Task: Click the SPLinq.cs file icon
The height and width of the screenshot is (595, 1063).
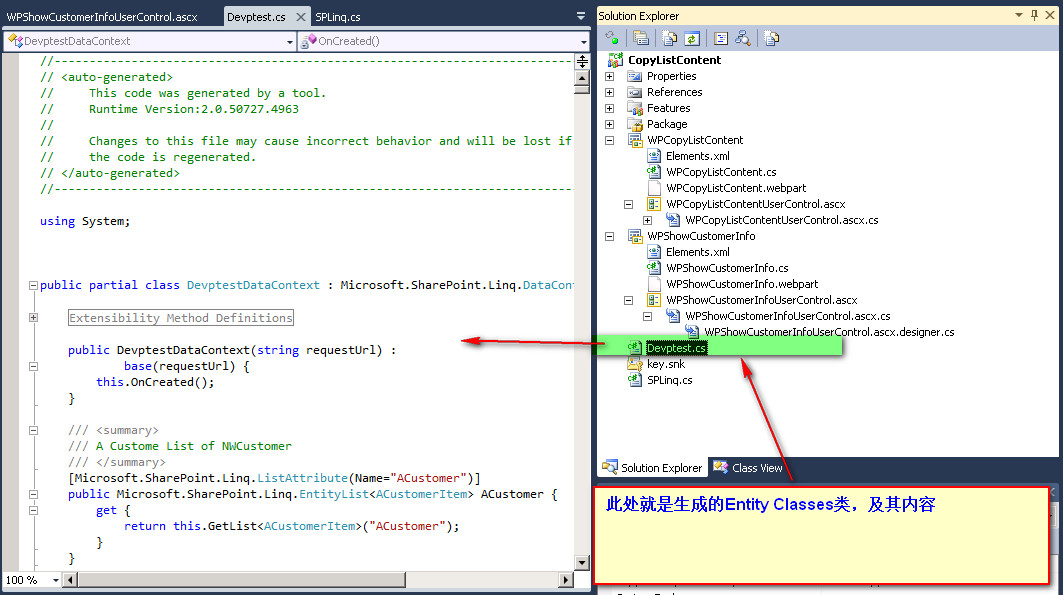Action: 635,380
